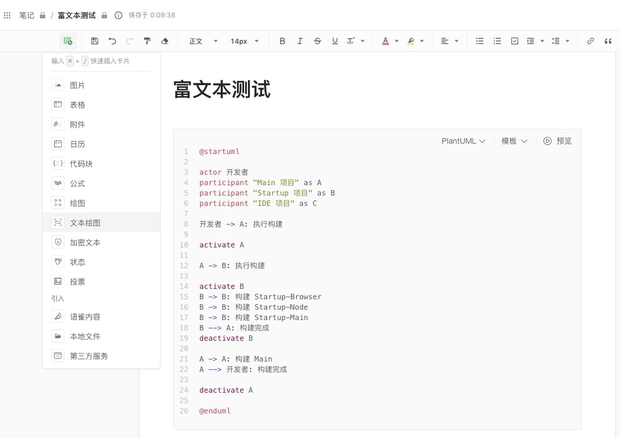620x438 pixels.
Task: Place cursor on @startuml code line
Action: pos(219,151)
